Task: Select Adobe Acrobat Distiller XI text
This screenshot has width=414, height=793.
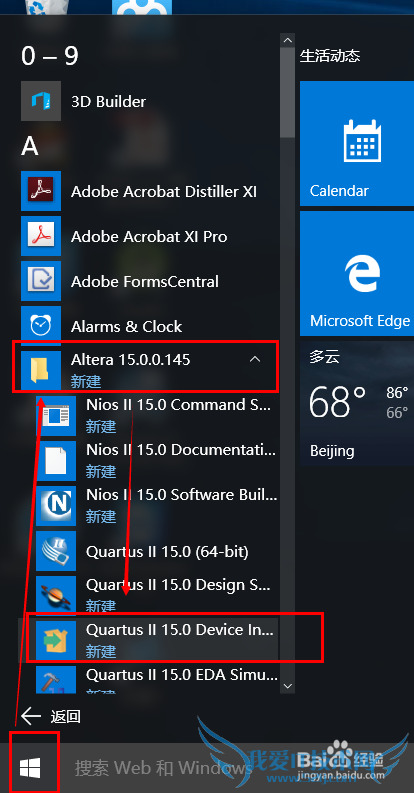Action: pos(164,191)
